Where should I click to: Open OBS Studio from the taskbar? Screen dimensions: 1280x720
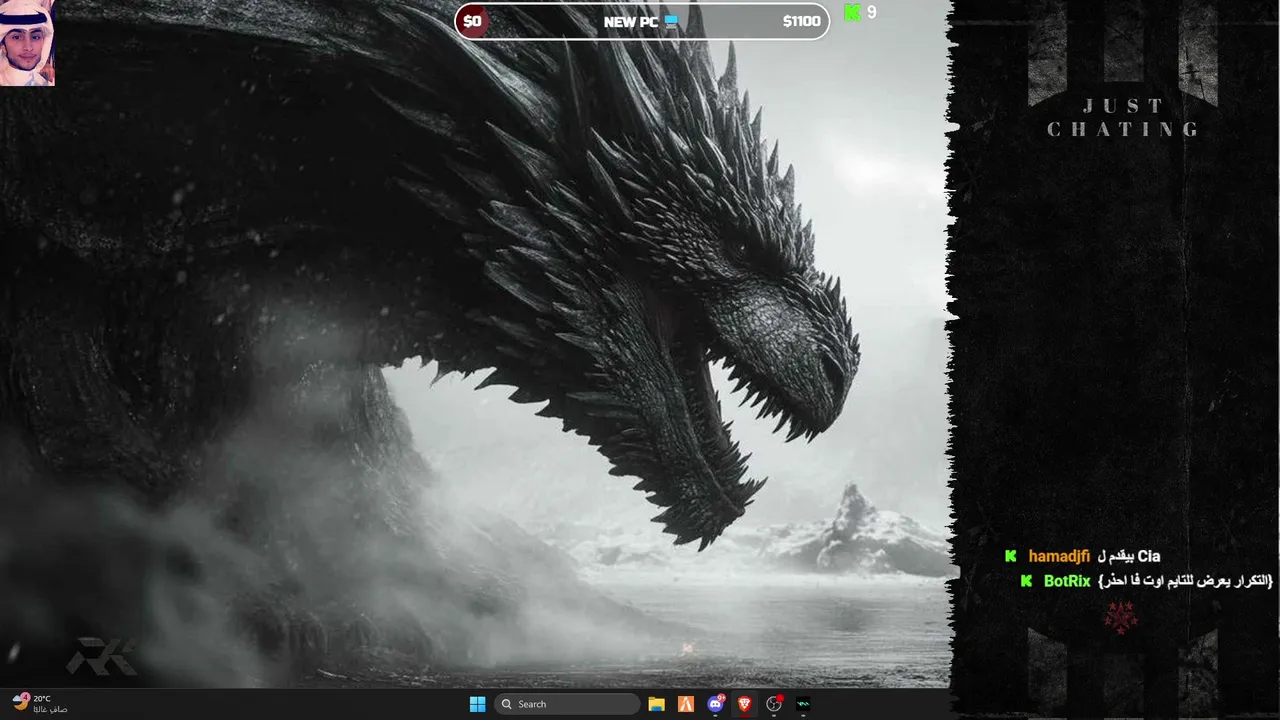pos(773,704)
